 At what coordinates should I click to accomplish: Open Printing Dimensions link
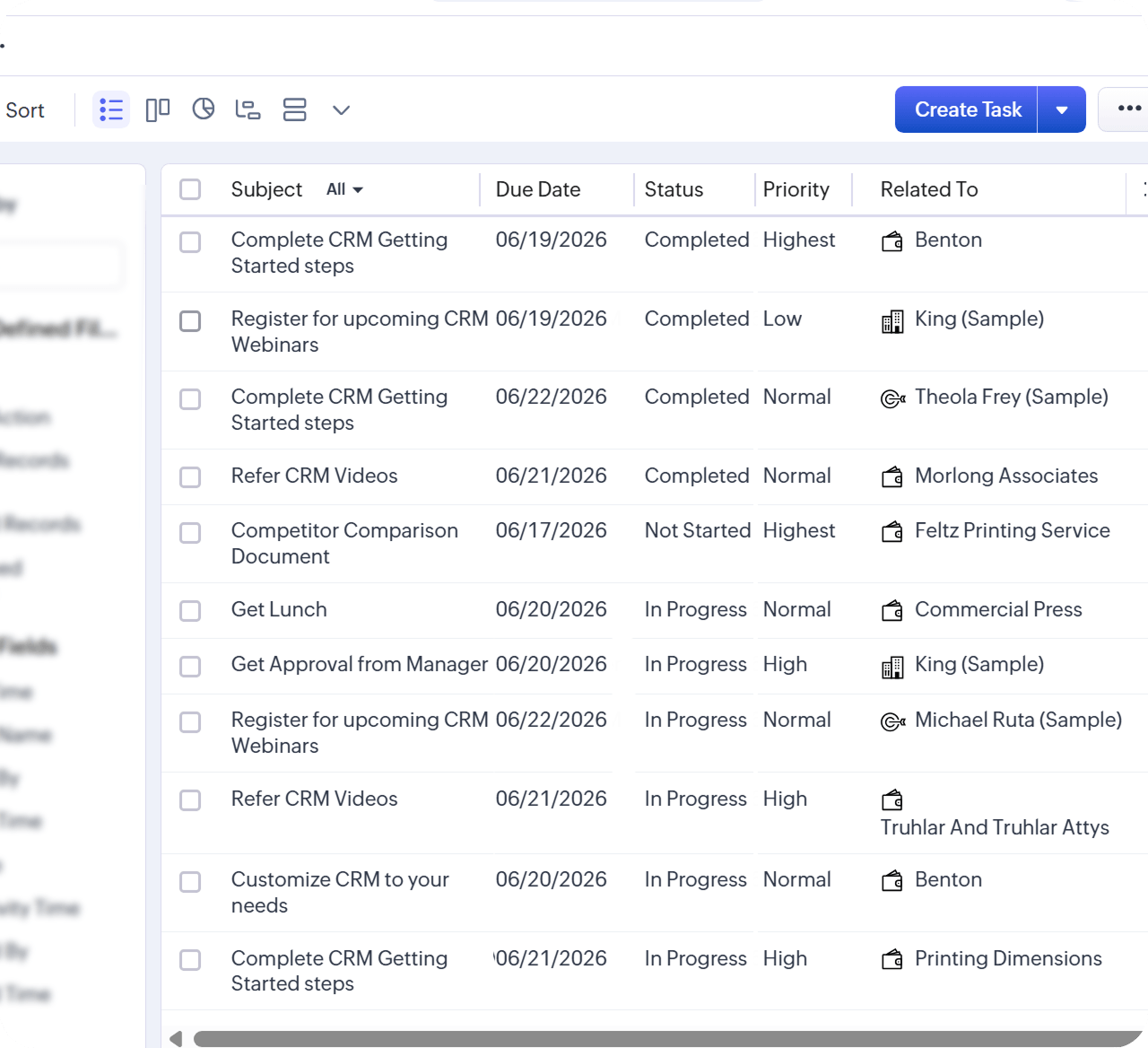[x=1008, y=958]
